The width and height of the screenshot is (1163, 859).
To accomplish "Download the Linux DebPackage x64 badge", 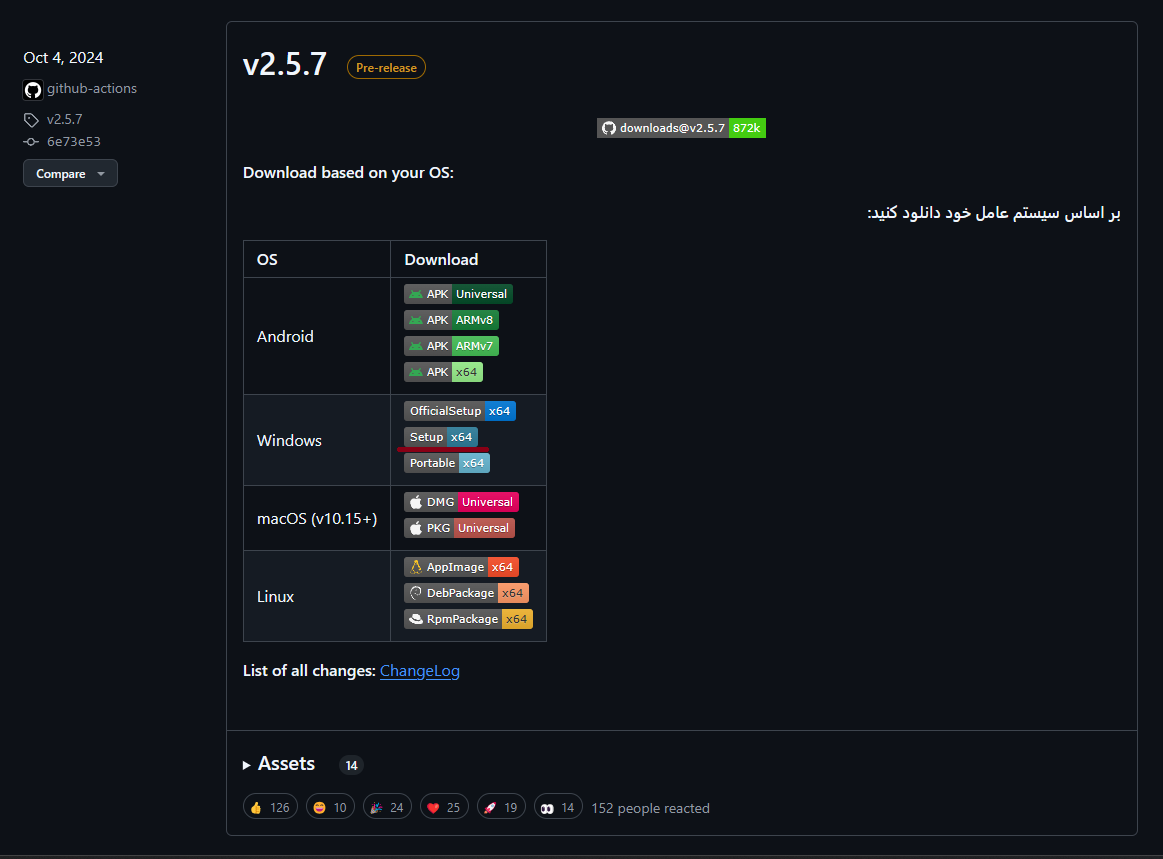I will click(466, 593).
